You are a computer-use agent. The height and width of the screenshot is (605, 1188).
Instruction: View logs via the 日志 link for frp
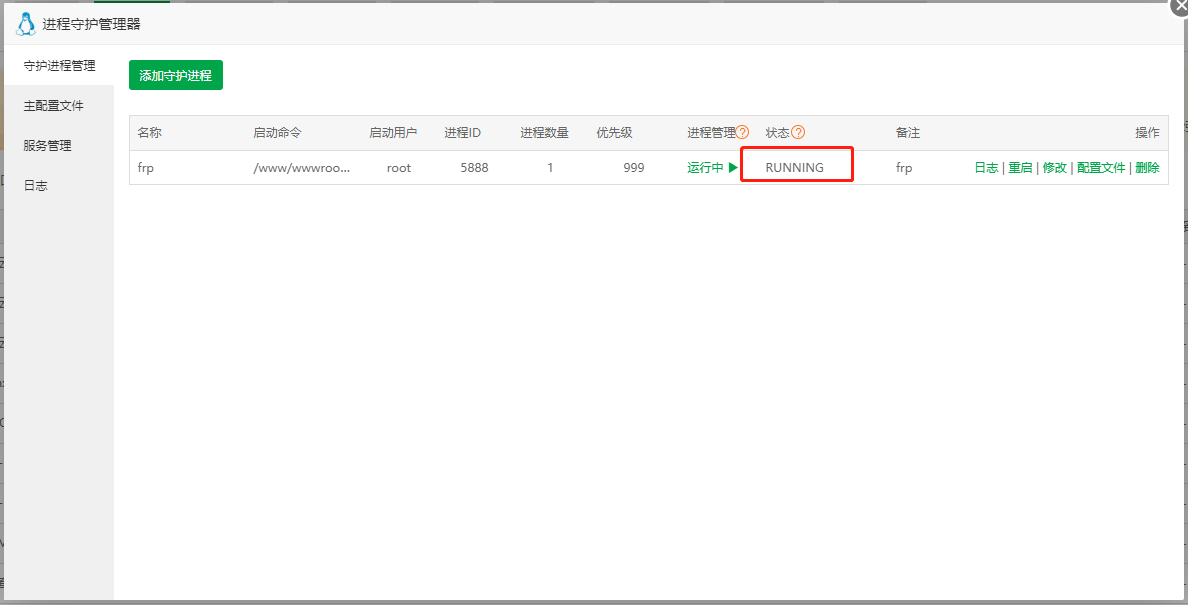(986, 167)
